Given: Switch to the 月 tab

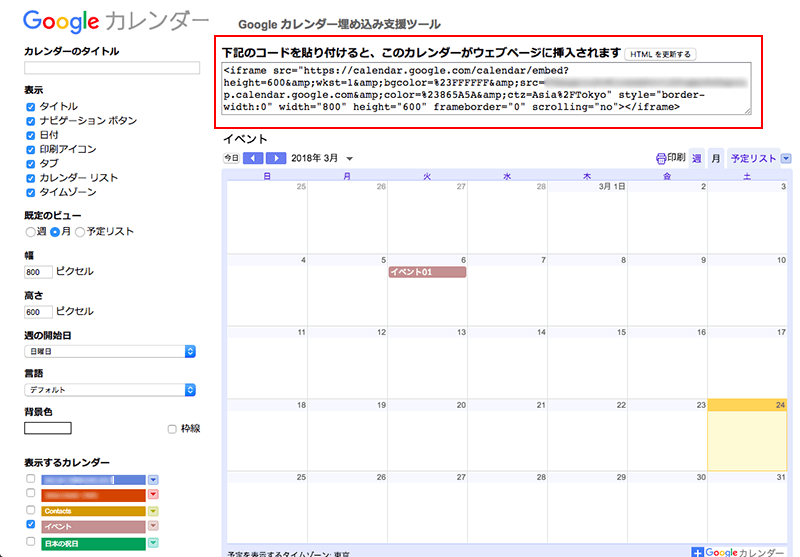Looking at the screenshot, I should (x=716, y=159).
